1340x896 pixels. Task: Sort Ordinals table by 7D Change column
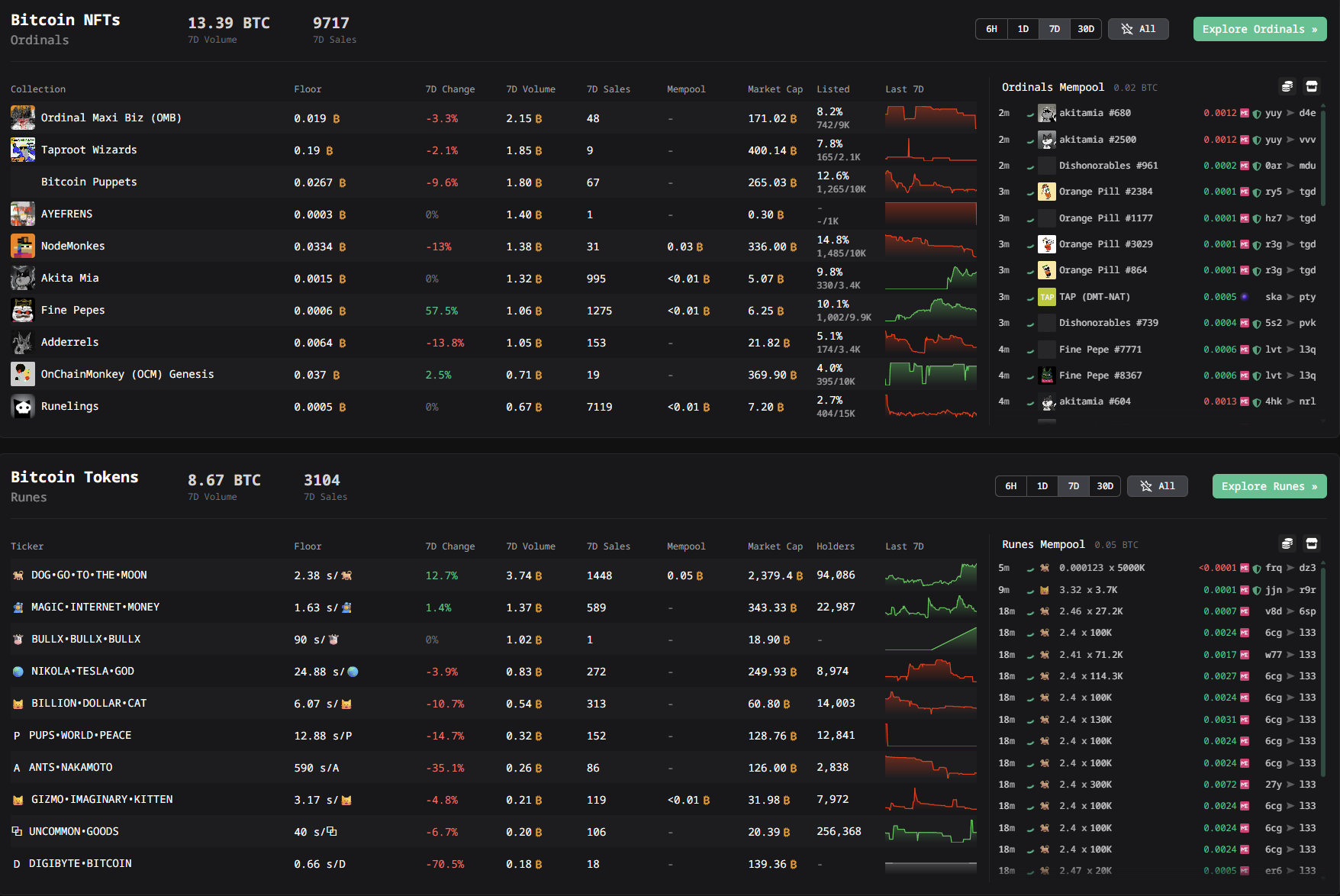click(x=450, y=89)
